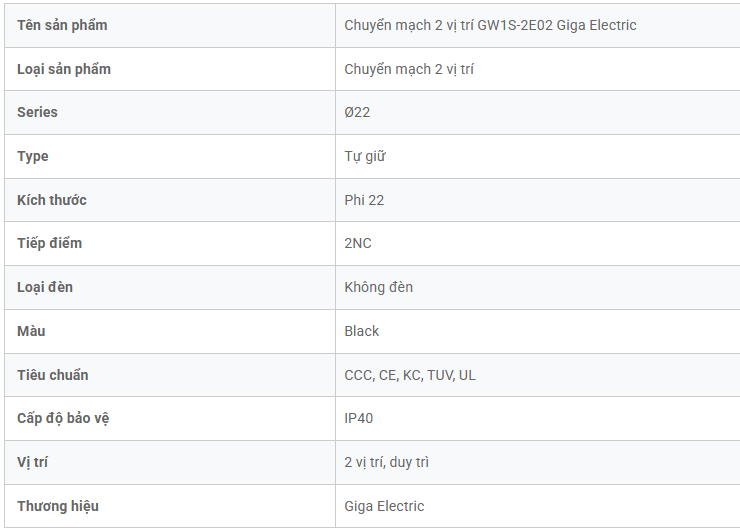Select the 'Phi 22' size value
This screenshot has height=532, width=740.
(x=364, y=200)
